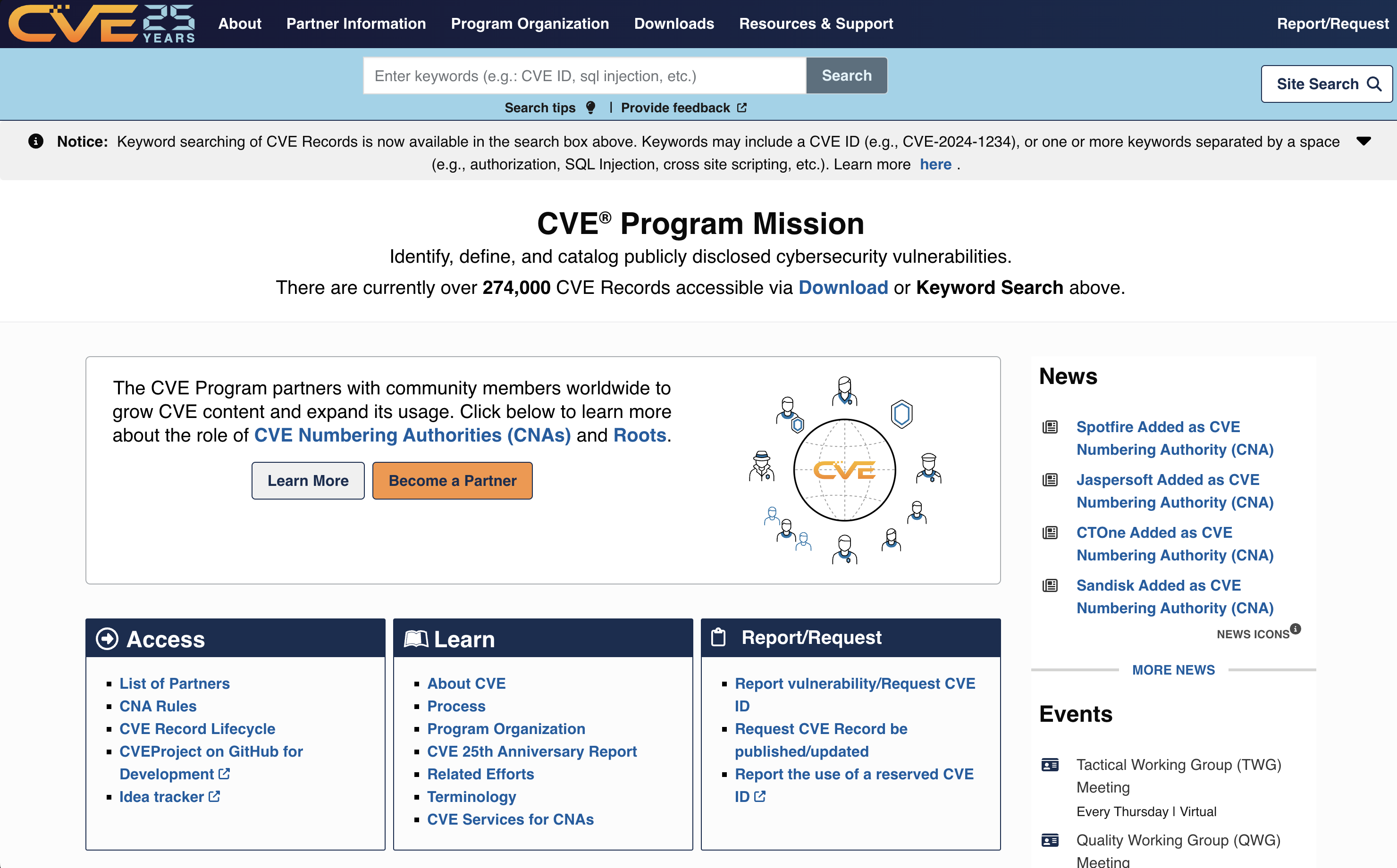Viewport: 1397px width, 868px height.
Task: Open Jaspersoft Added as CVE Numbering Authority
Action: click(1175, 491)
